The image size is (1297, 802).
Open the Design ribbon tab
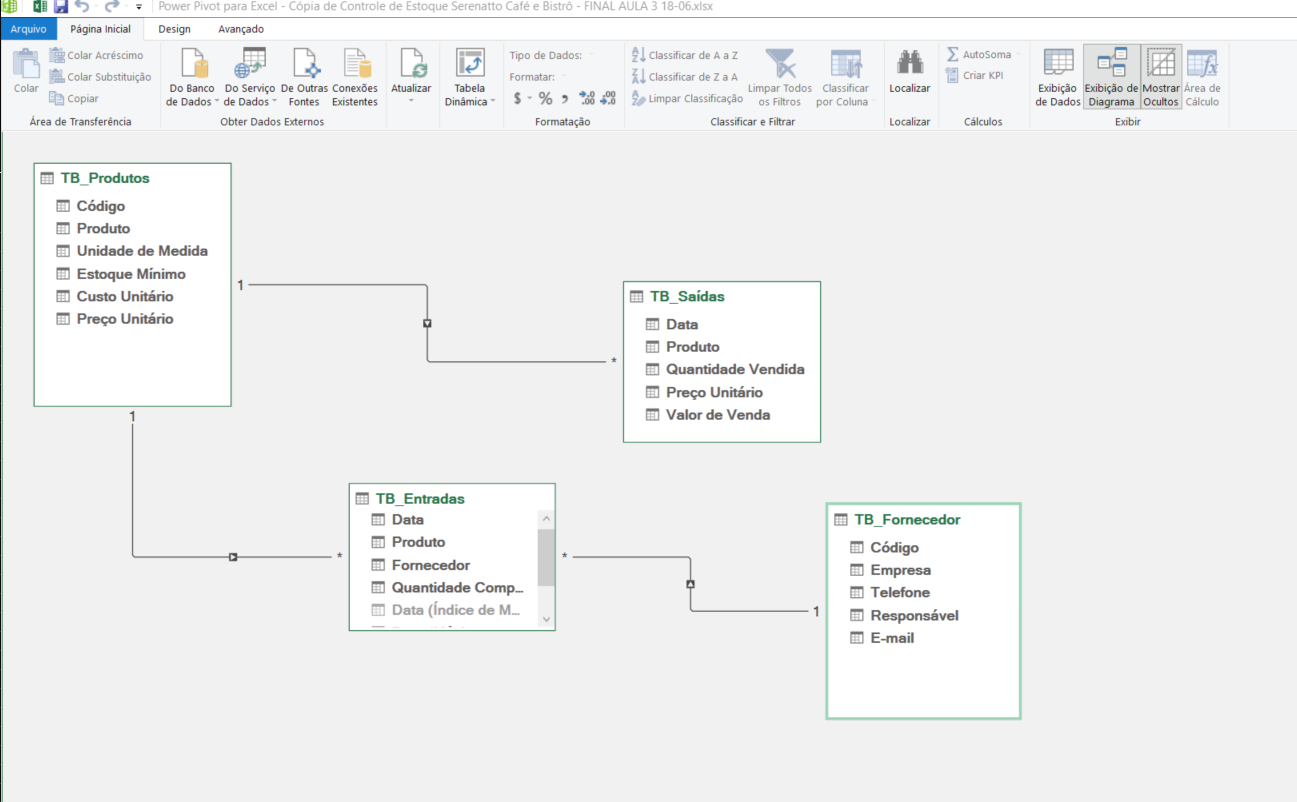[x=174, y=29]
